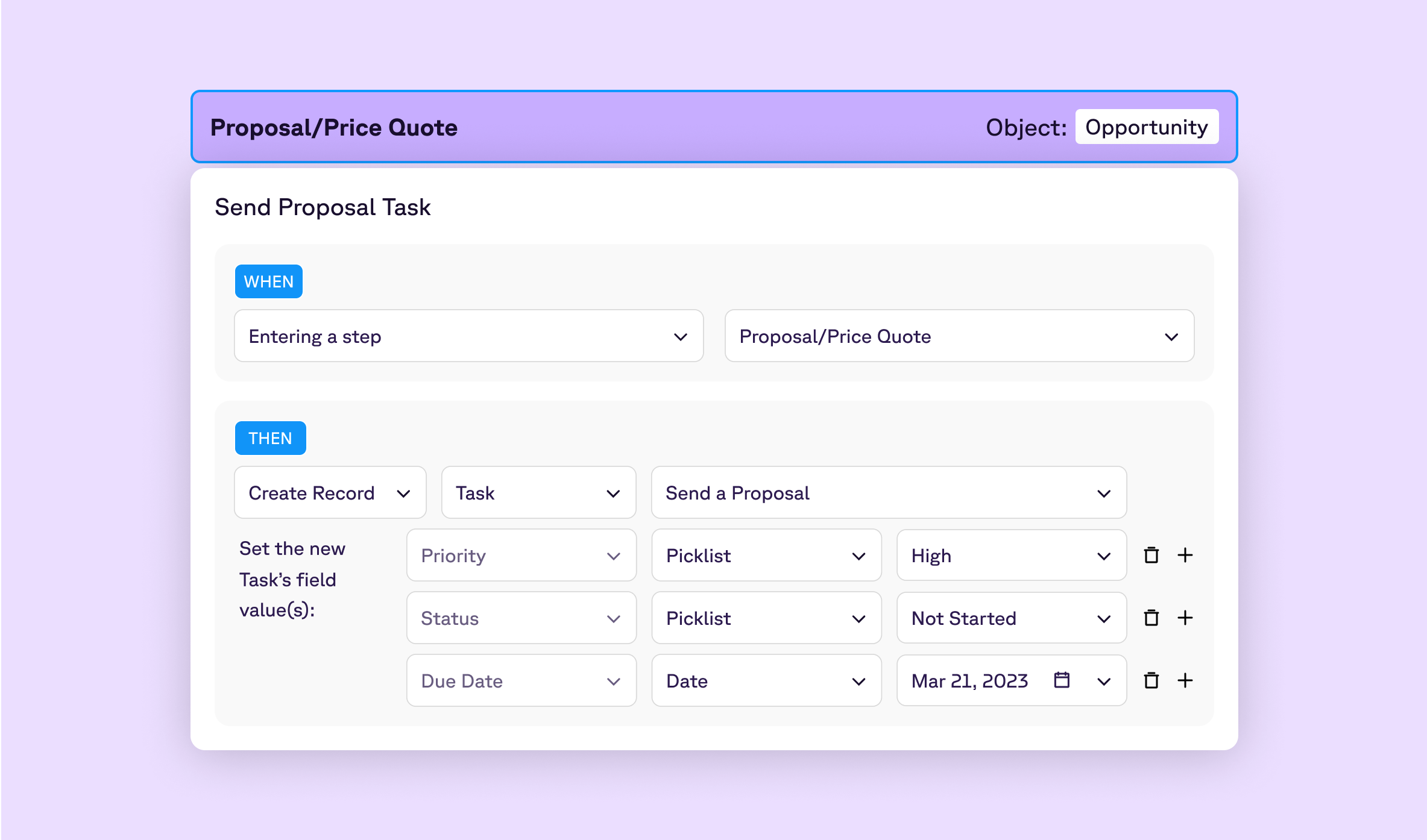
Task: Click the add icon next to Due Date row
Action: click(x=1185, y=680)
